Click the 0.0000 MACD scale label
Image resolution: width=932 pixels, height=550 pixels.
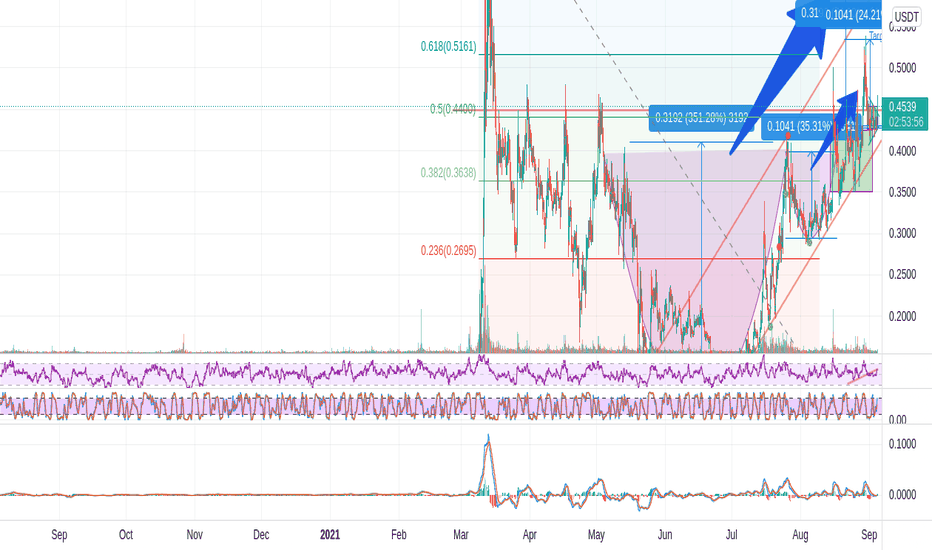coord(902,495)
